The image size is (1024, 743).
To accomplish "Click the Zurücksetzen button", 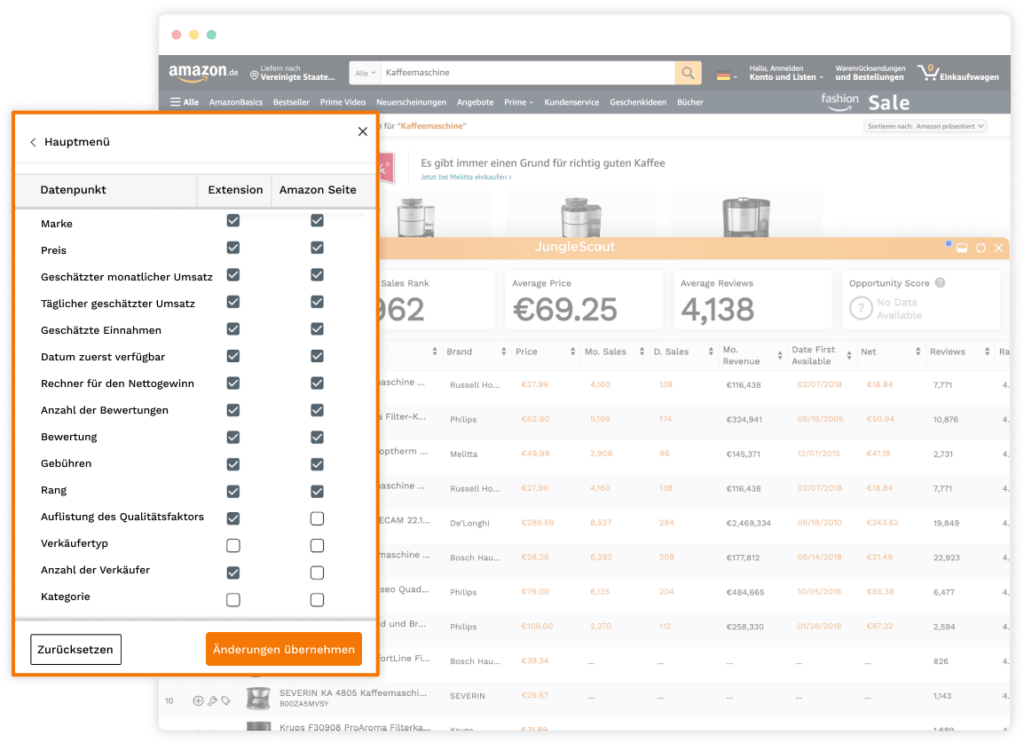I will [x=76, y=649].
